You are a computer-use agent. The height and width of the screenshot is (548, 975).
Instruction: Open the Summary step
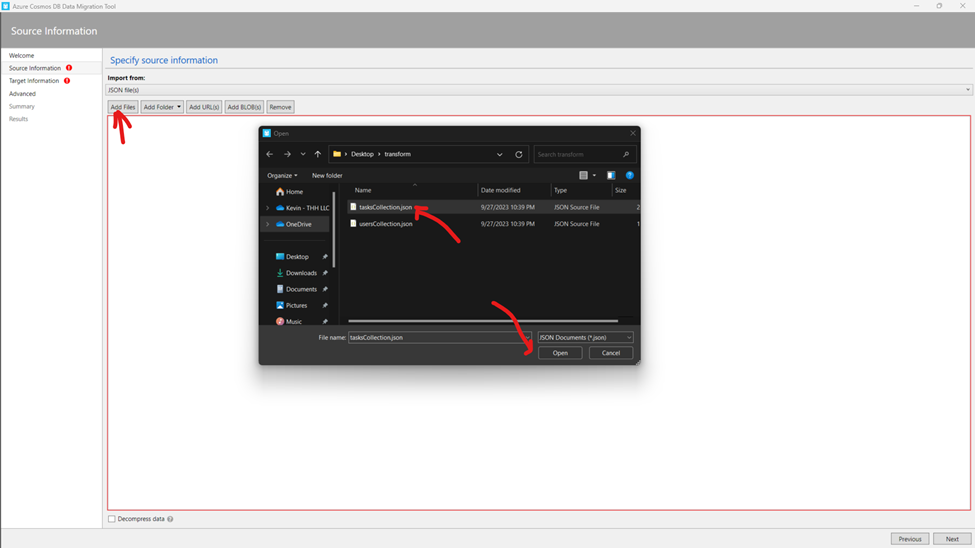[22, 106]
